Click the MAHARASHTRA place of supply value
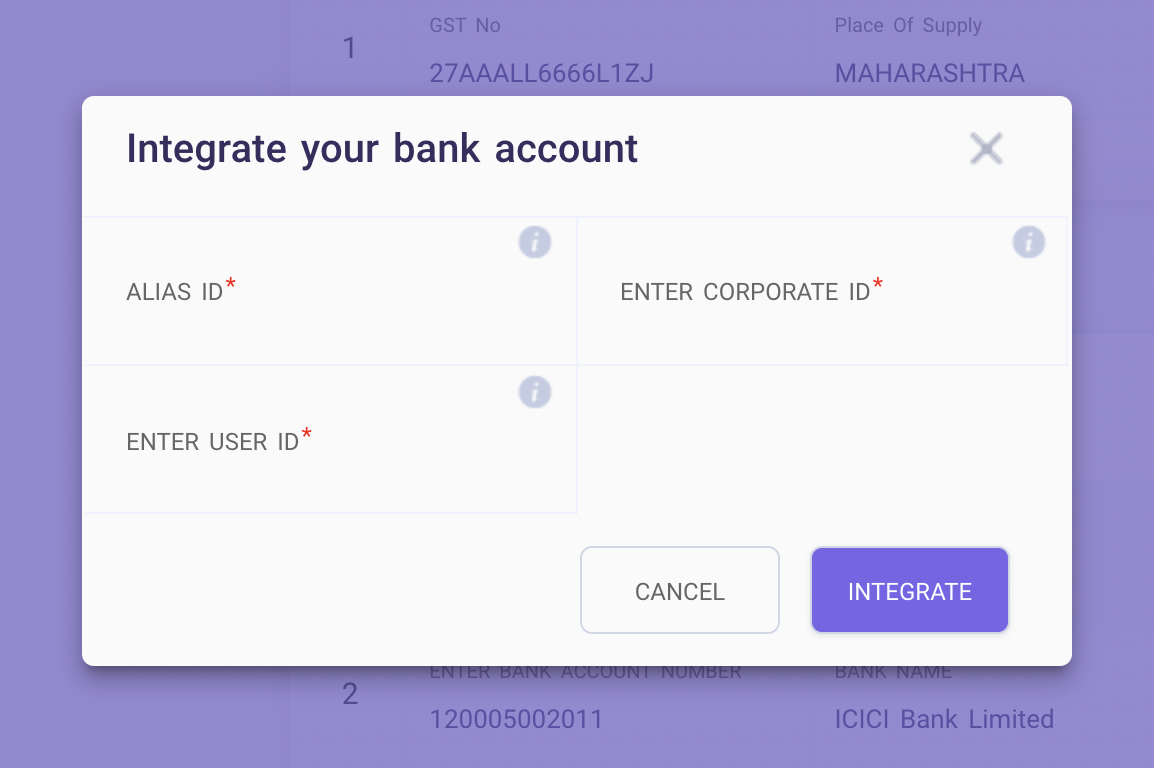This screenshot has height=768, width=1154. point(929,73)
